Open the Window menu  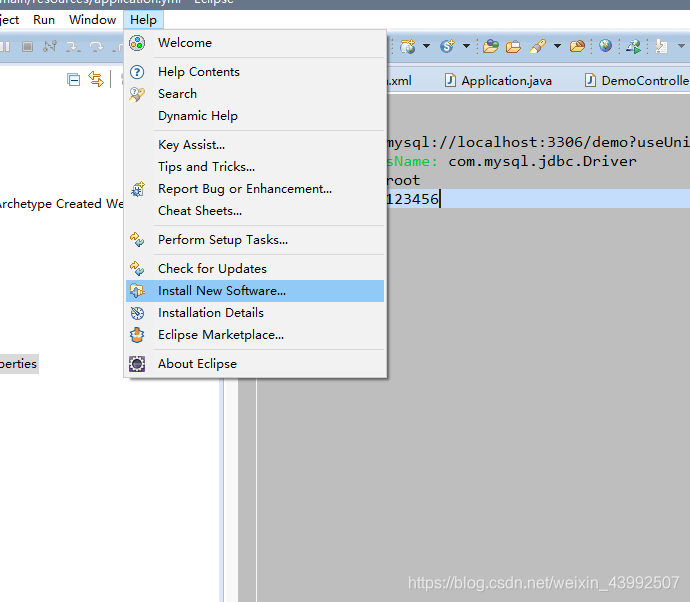(92, 20)
